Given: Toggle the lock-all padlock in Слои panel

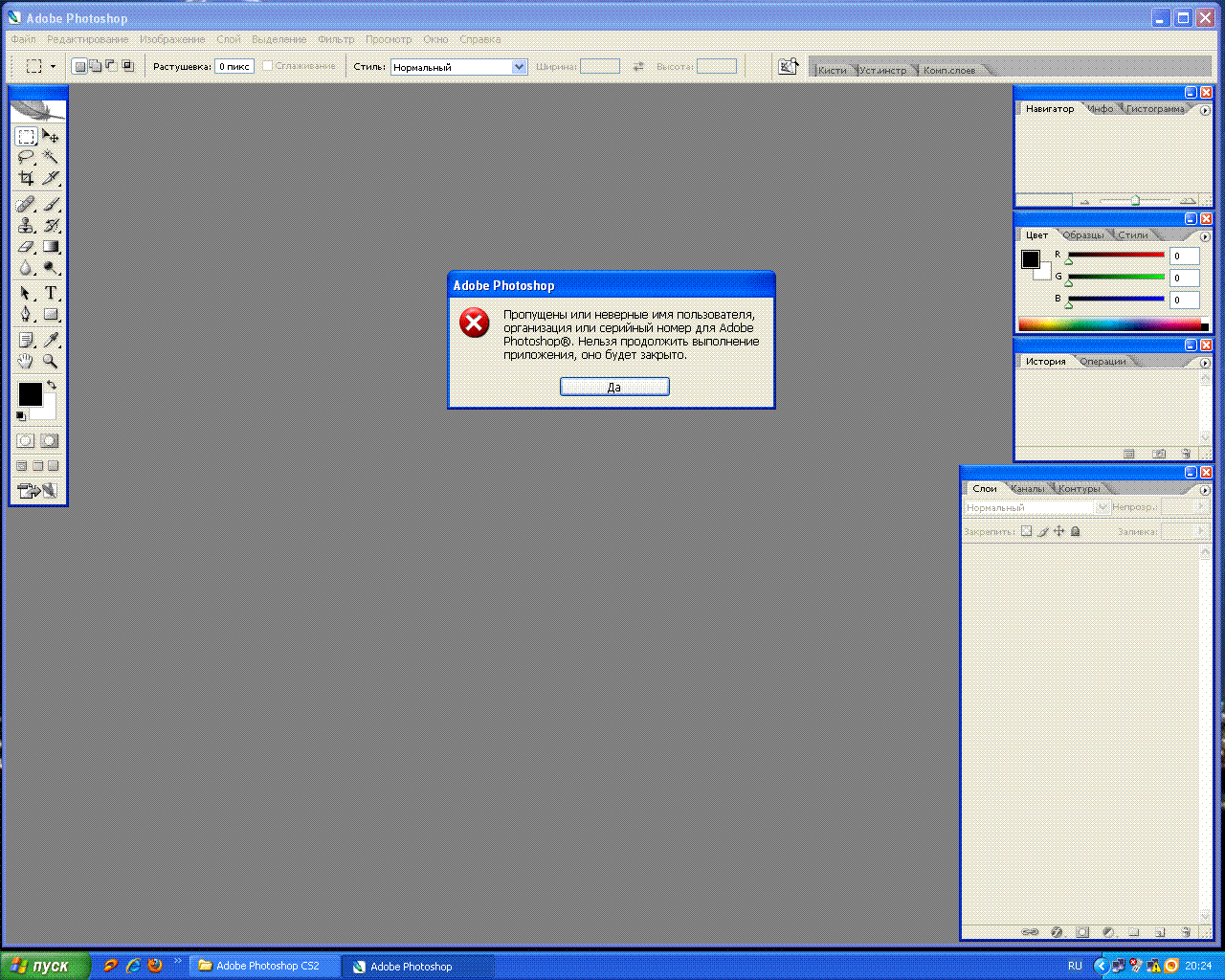Looking at the screenshot, I should point(1075,531).
